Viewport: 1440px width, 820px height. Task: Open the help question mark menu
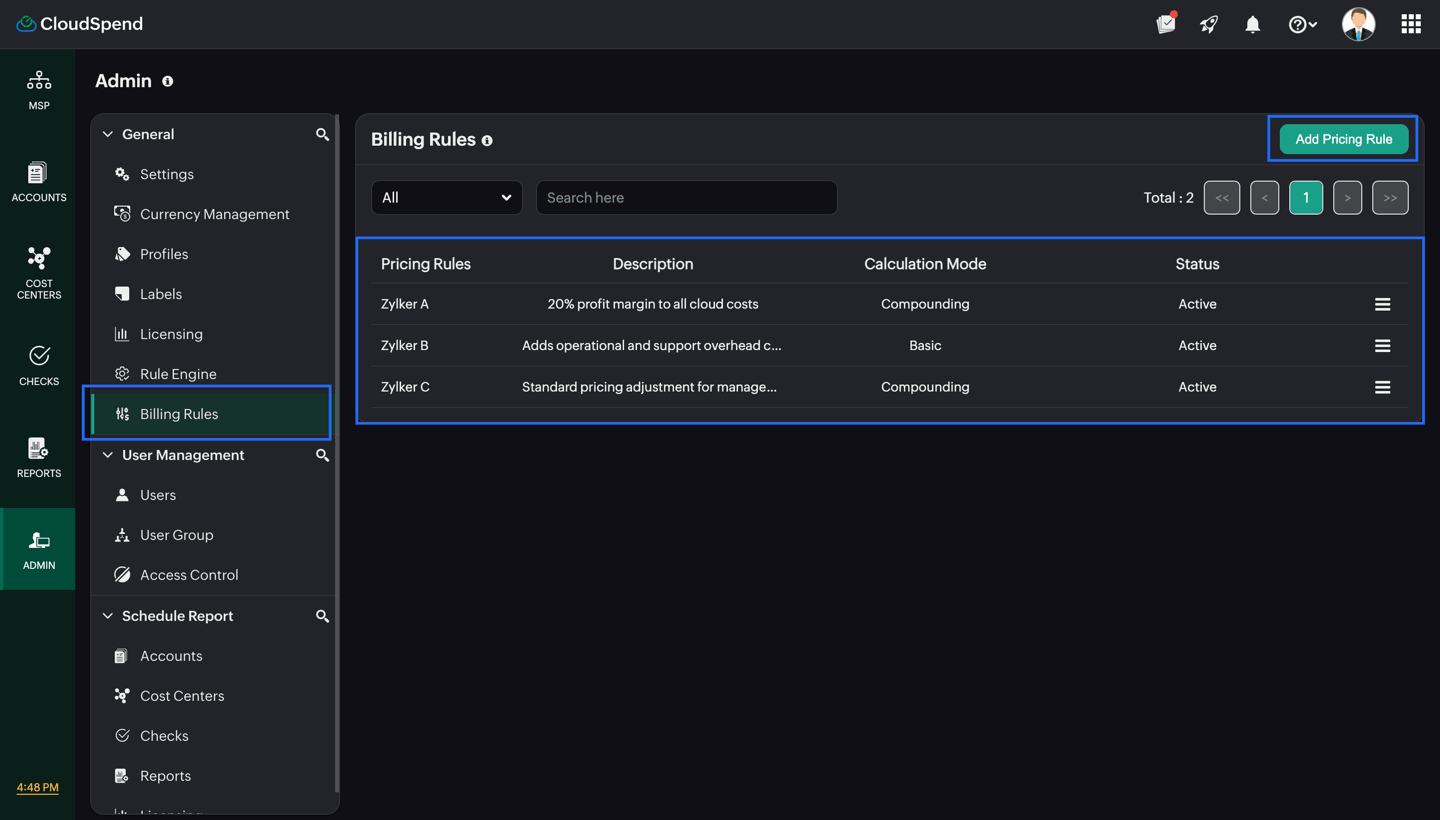click(x=1302, y=24)
